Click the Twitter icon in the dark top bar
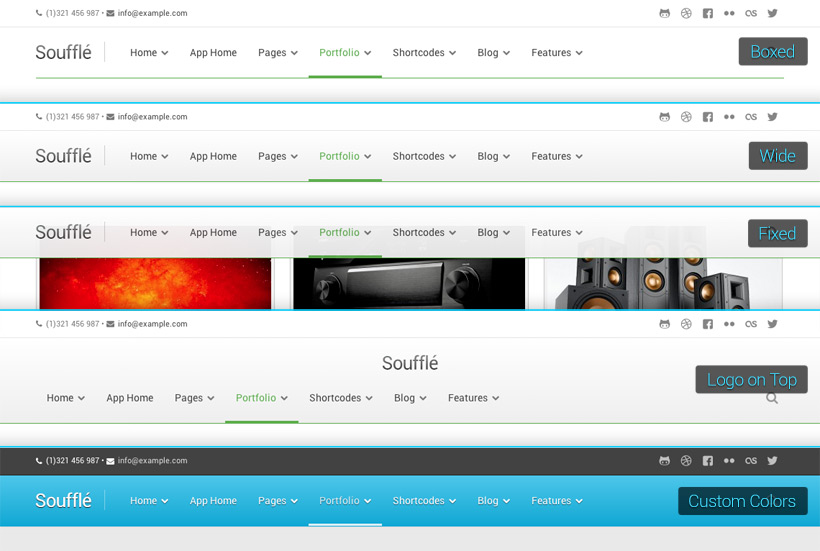This screenshot has width=820, height=551. [x=772, y=461]
